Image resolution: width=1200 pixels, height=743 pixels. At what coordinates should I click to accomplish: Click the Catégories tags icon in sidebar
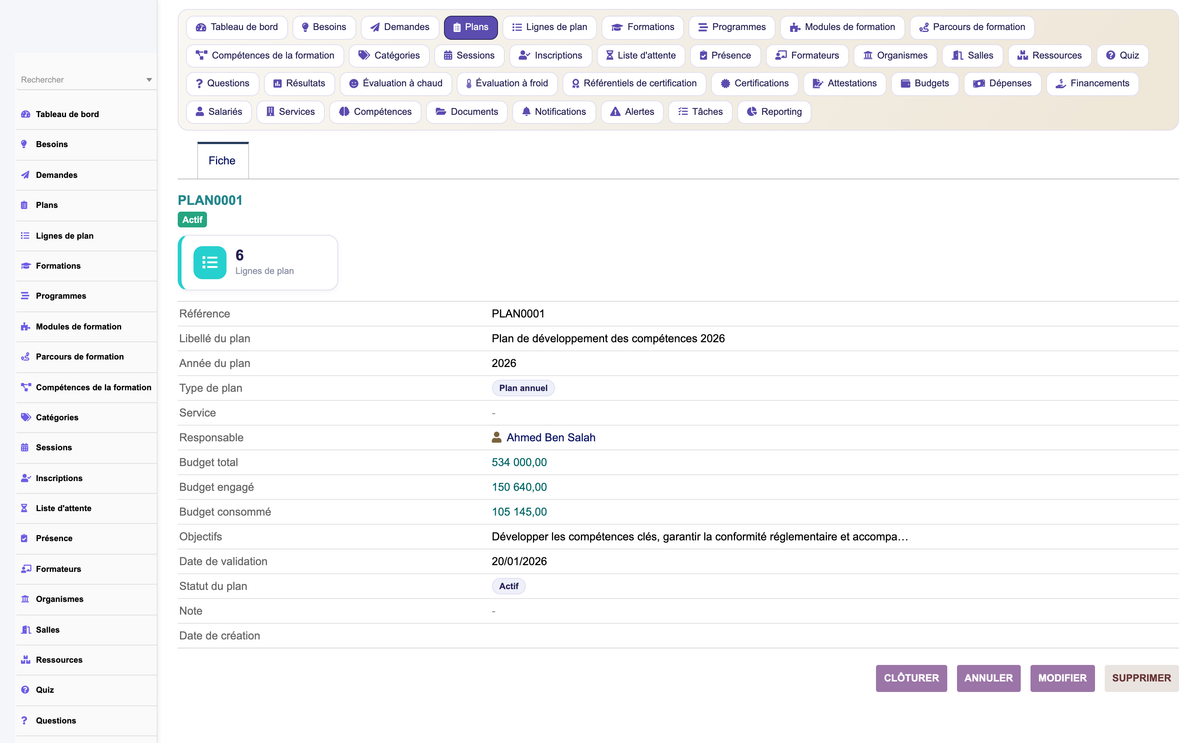tap(25, 417)
